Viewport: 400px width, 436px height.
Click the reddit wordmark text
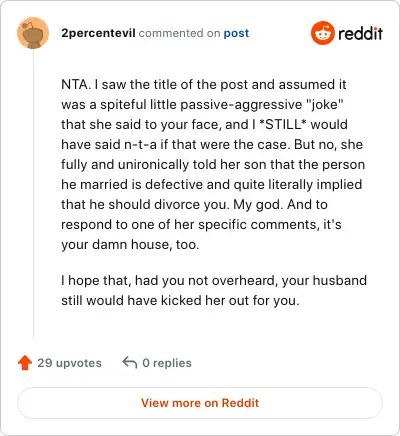[360, 34]
